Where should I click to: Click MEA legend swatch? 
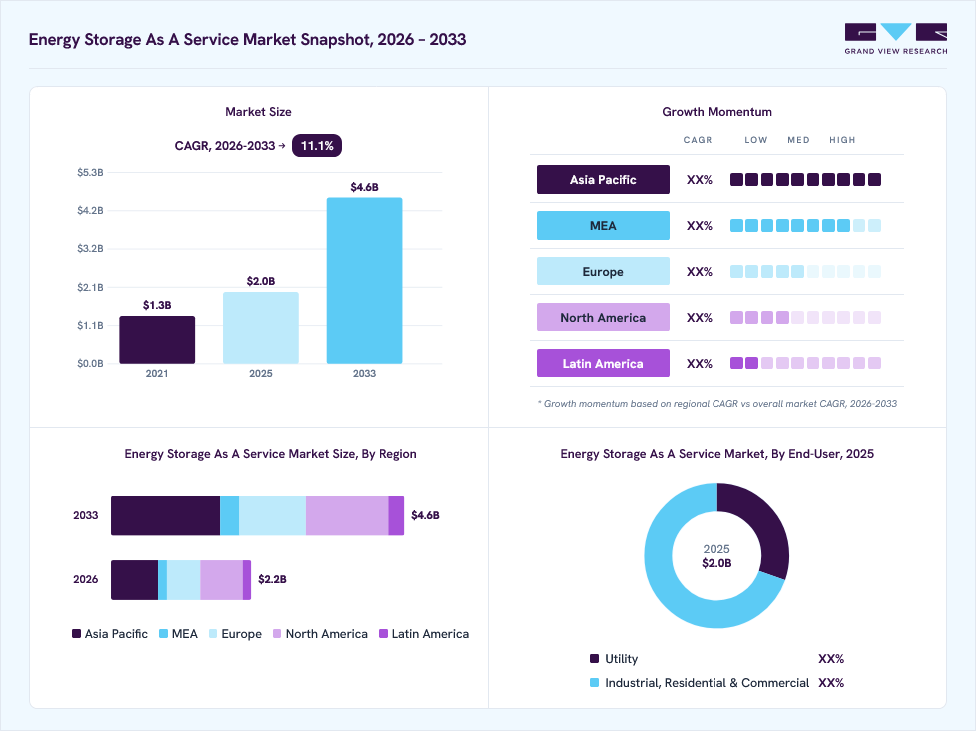[164, 634]
